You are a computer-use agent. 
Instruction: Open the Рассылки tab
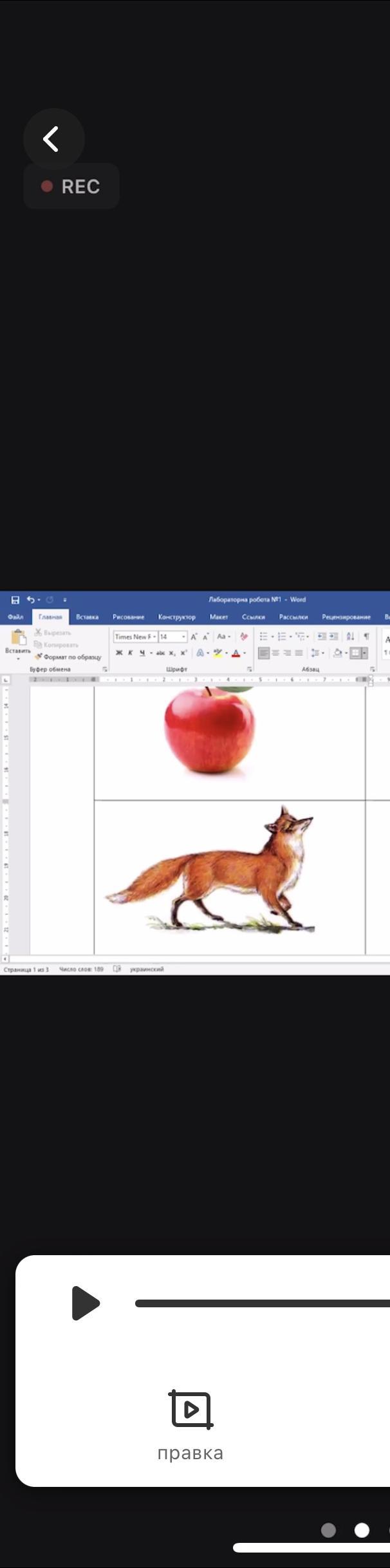[x=293, y=617]
